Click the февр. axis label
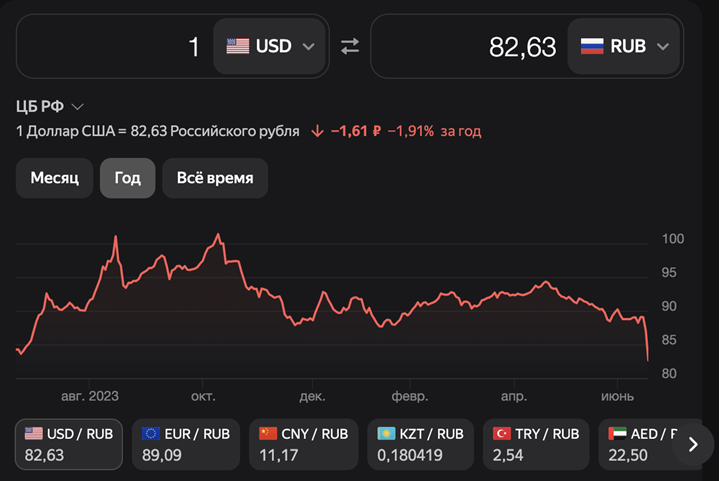Screen dimensions: 720x481 [x=410, y=396]
